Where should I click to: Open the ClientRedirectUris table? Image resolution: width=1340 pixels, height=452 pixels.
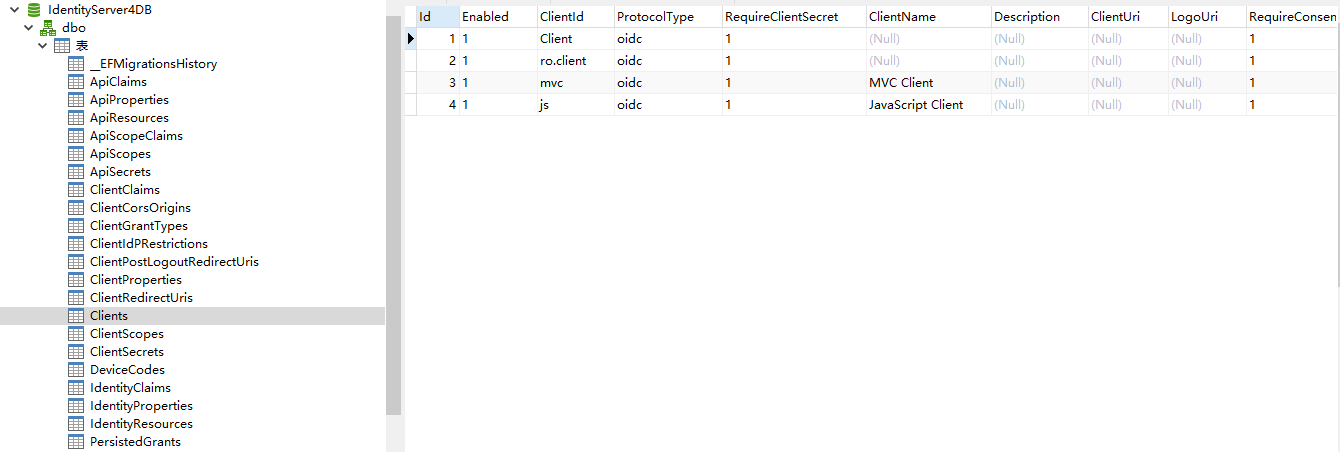coord(140,298)
